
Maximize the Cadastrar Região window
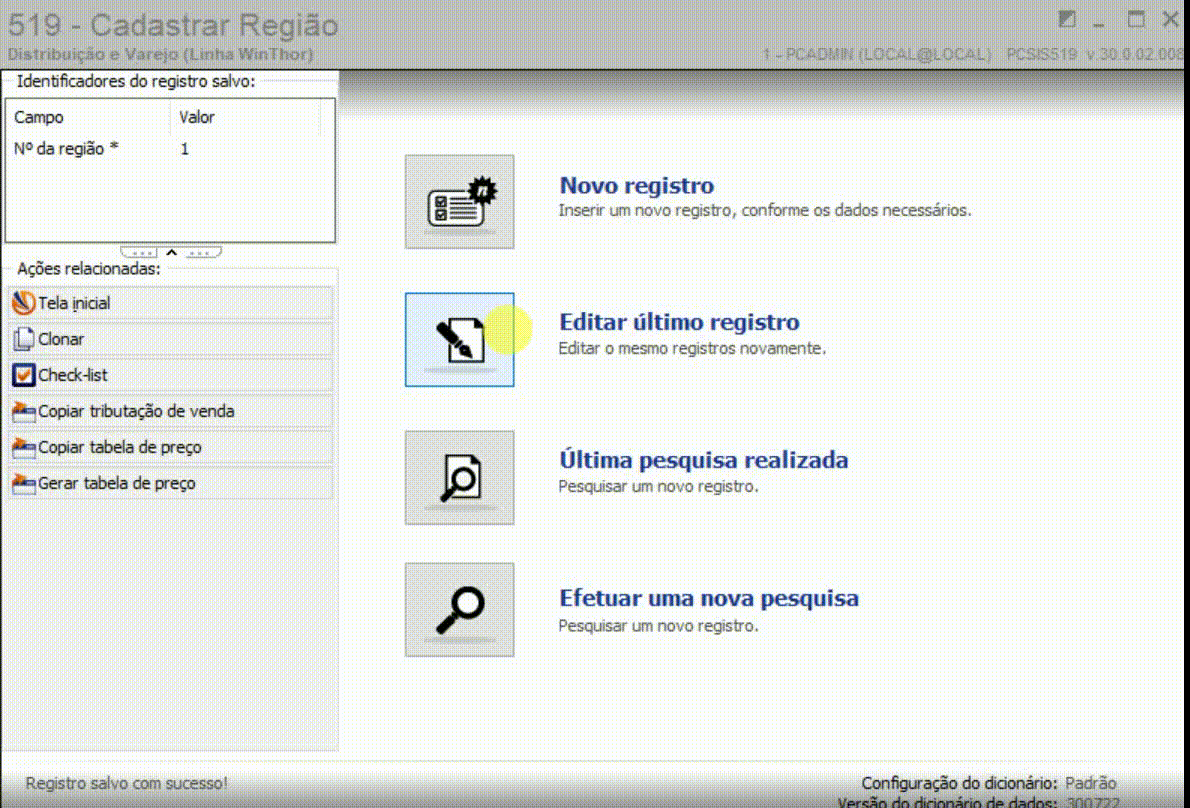pos(1136,19)
